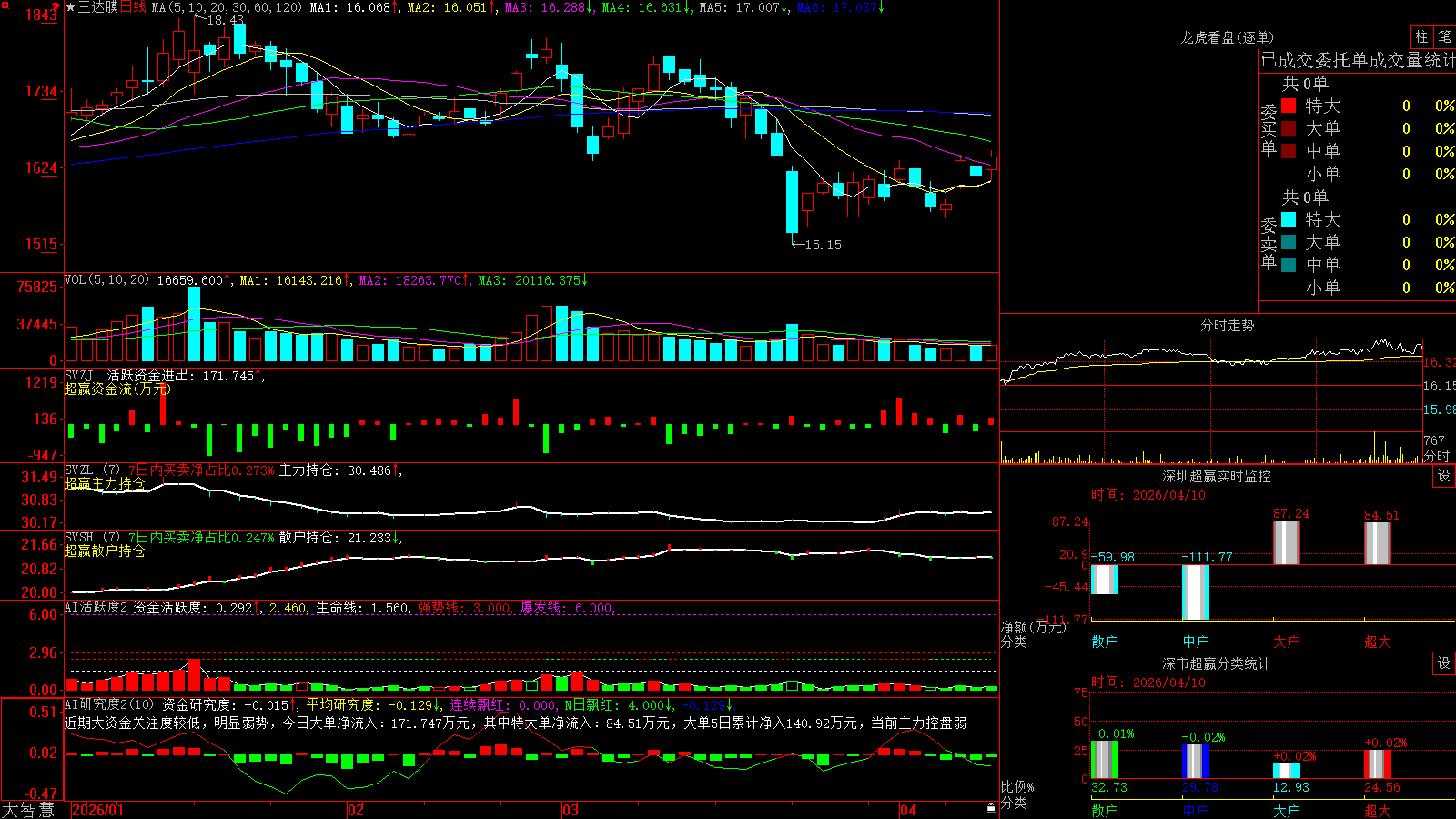Screen dimensions: 1456x819
Task: Click the MA5: 17.007 value
Action: [740, 7]
